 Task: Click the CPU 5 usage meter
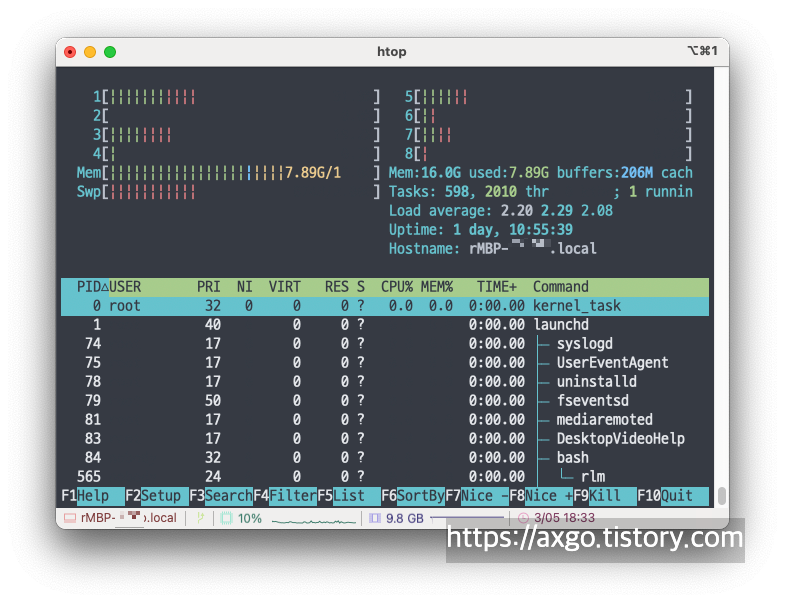tap(549, 97)
